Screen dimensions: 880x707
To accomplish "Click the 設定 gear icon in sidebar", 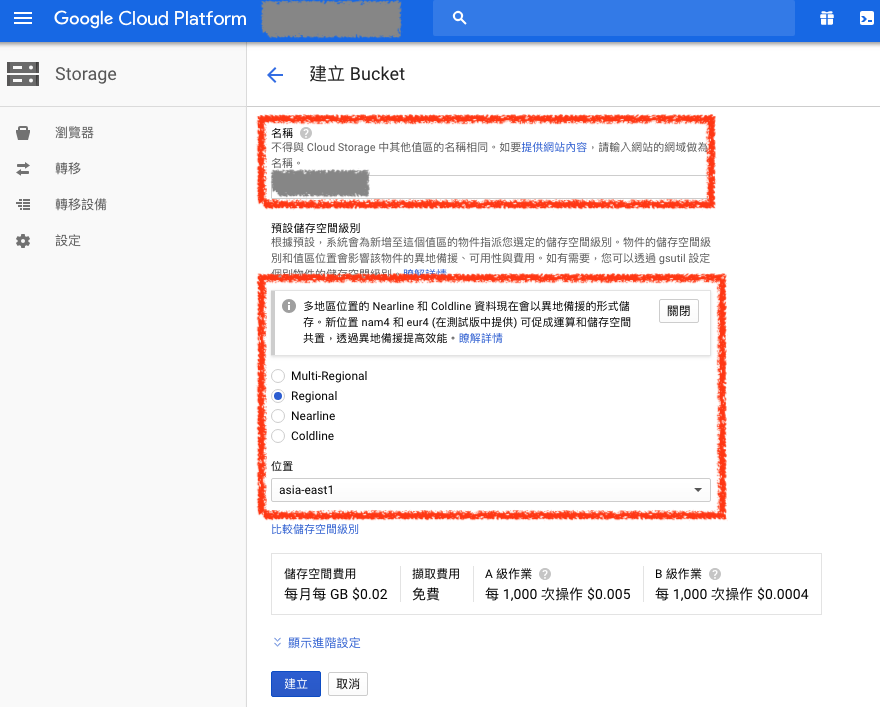I will click(x=24, y=240).
